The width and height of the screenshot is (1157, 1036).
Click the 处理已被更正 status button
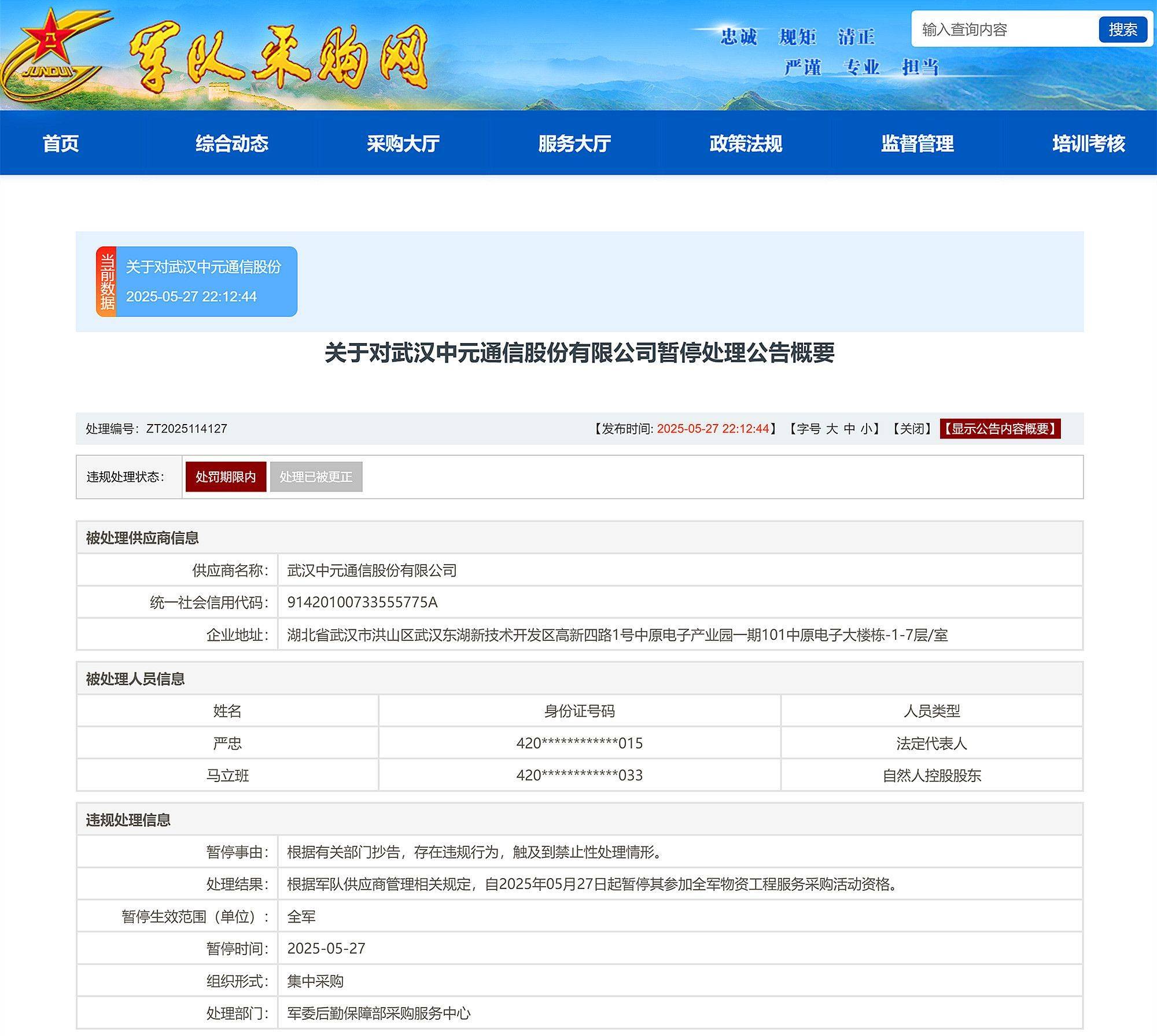(x=316, y=477)
